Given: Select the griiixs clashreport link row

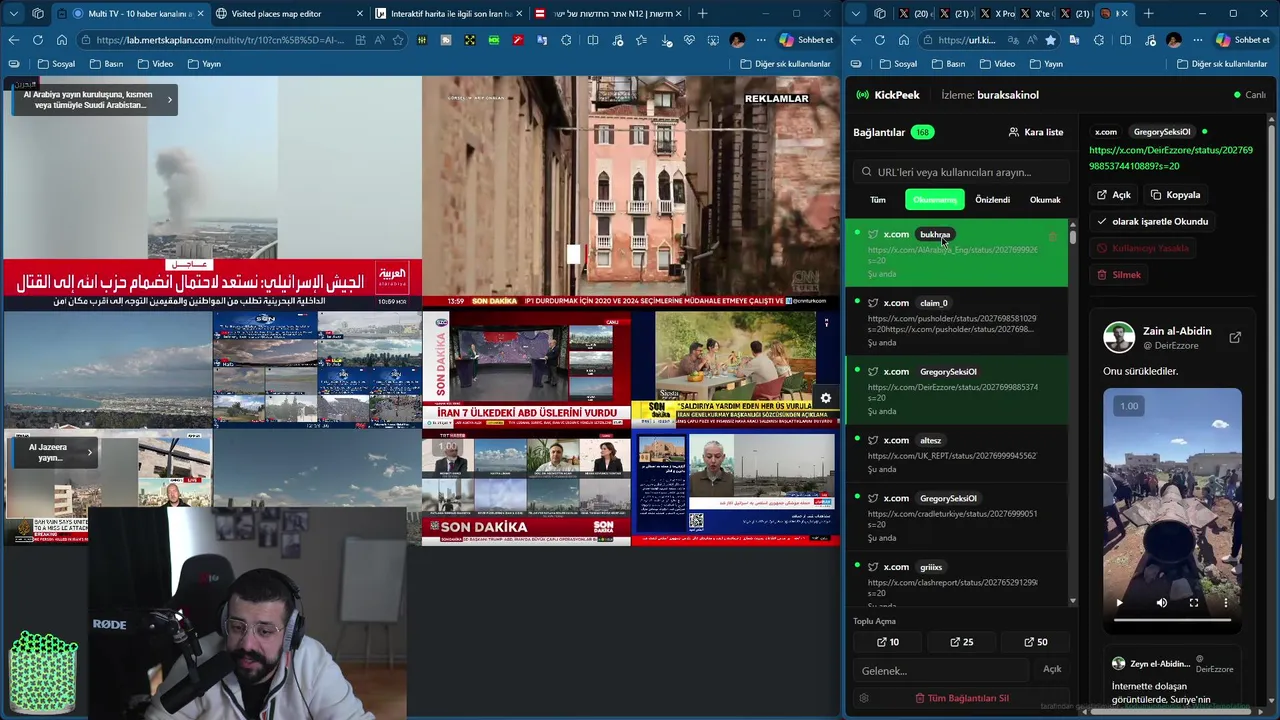Looking at the screenshot, I should point(957,580).
